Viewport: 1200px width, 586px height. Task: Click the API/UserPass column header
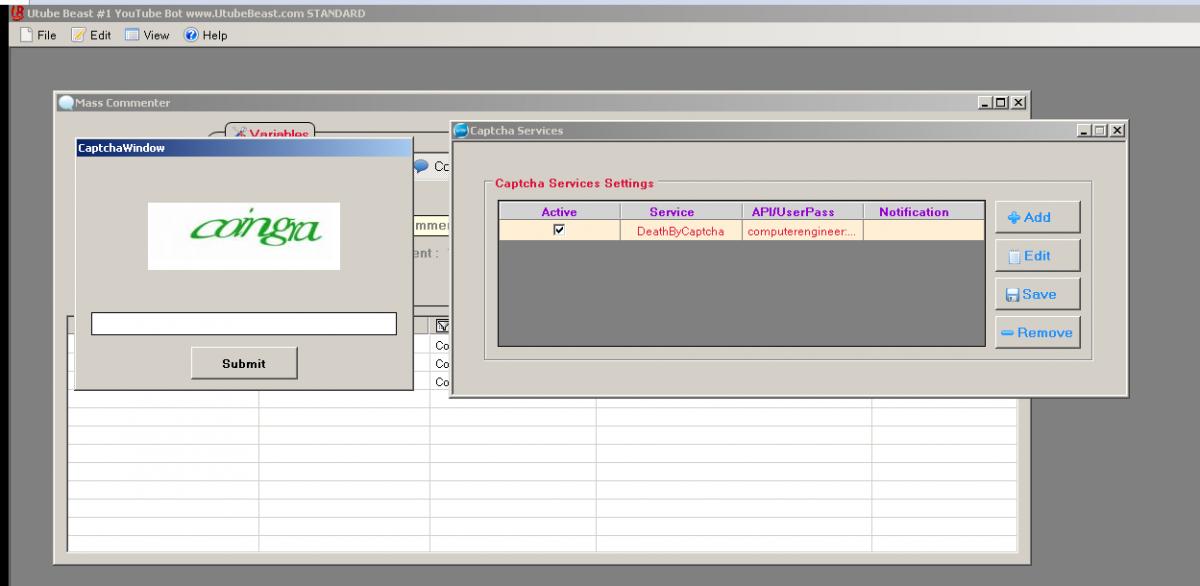pyautogui.click(x=803, y=212)
